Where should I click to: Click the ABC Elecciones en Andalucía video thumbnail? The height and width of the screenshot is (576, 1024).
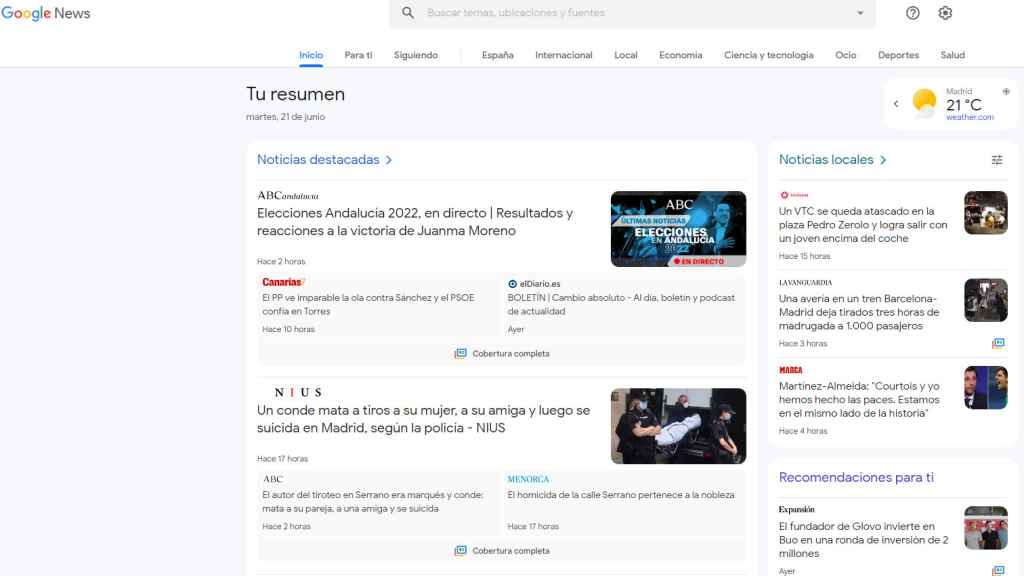678,228
